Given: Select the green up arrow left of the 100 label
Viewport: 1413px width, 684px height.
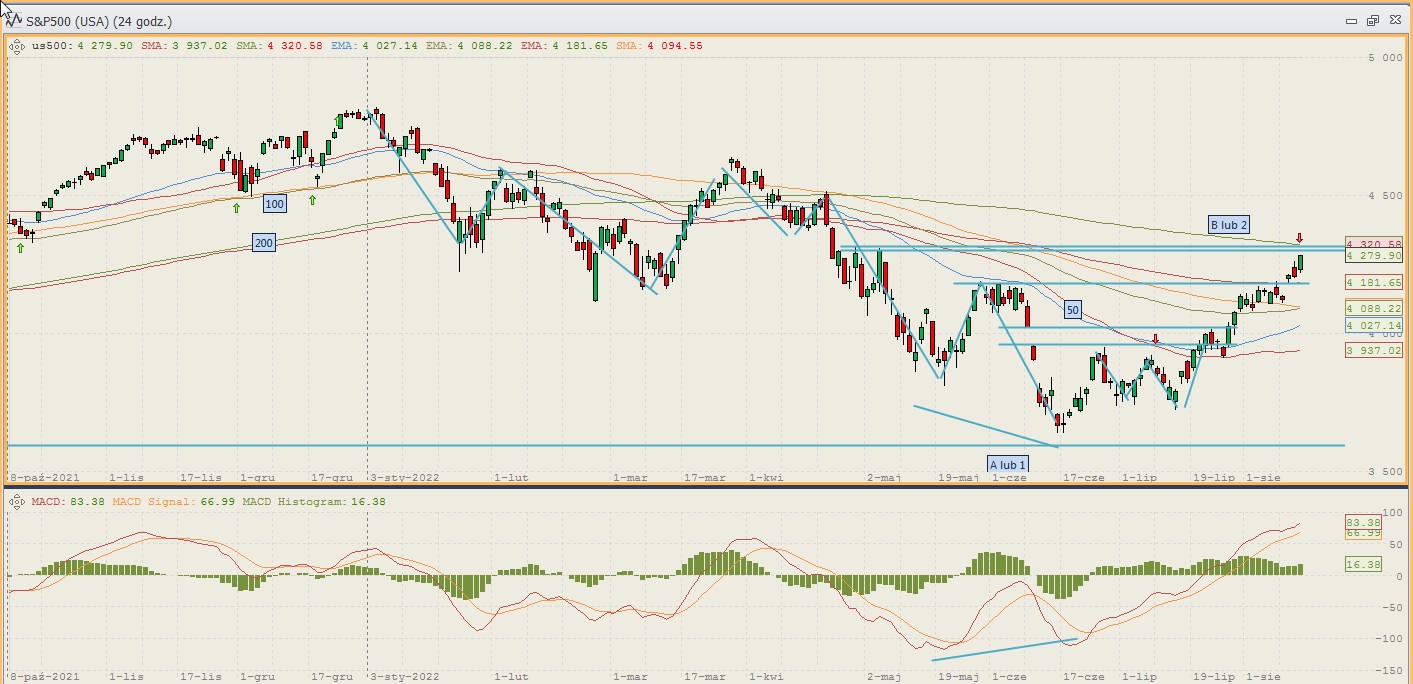Looking at the screenshot, I should click(x=237, y=207).
